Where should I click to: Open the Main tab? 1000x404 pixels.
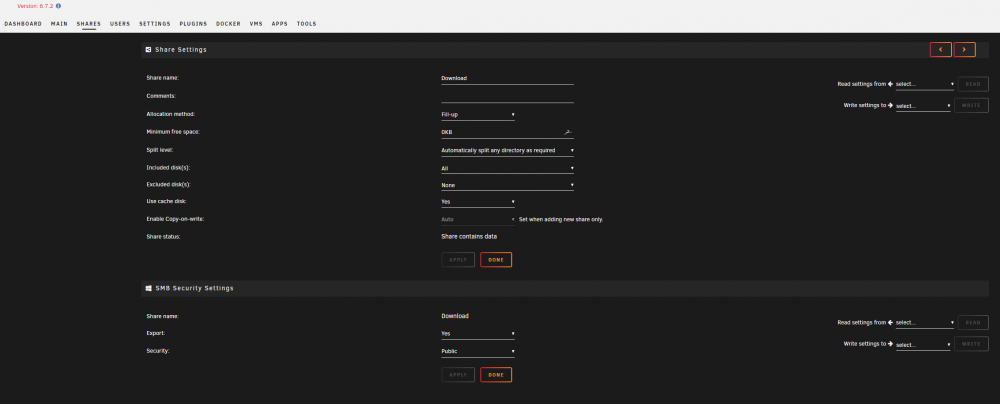coord(59,24)
